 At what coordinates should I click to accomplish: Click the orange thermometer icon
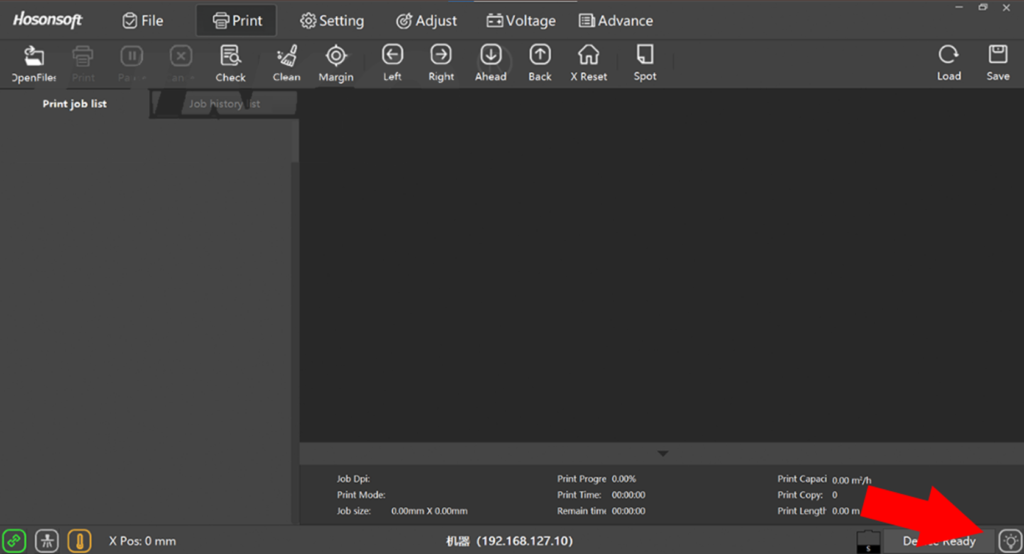tap(80, 541)
